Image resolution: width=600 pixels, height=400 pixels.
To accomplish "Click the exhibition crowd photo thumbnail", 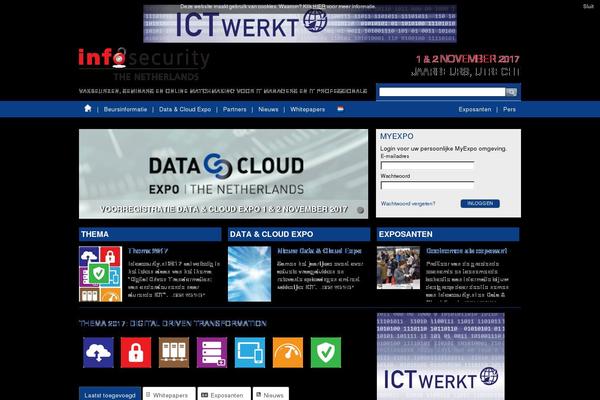I will click(398, 268).
